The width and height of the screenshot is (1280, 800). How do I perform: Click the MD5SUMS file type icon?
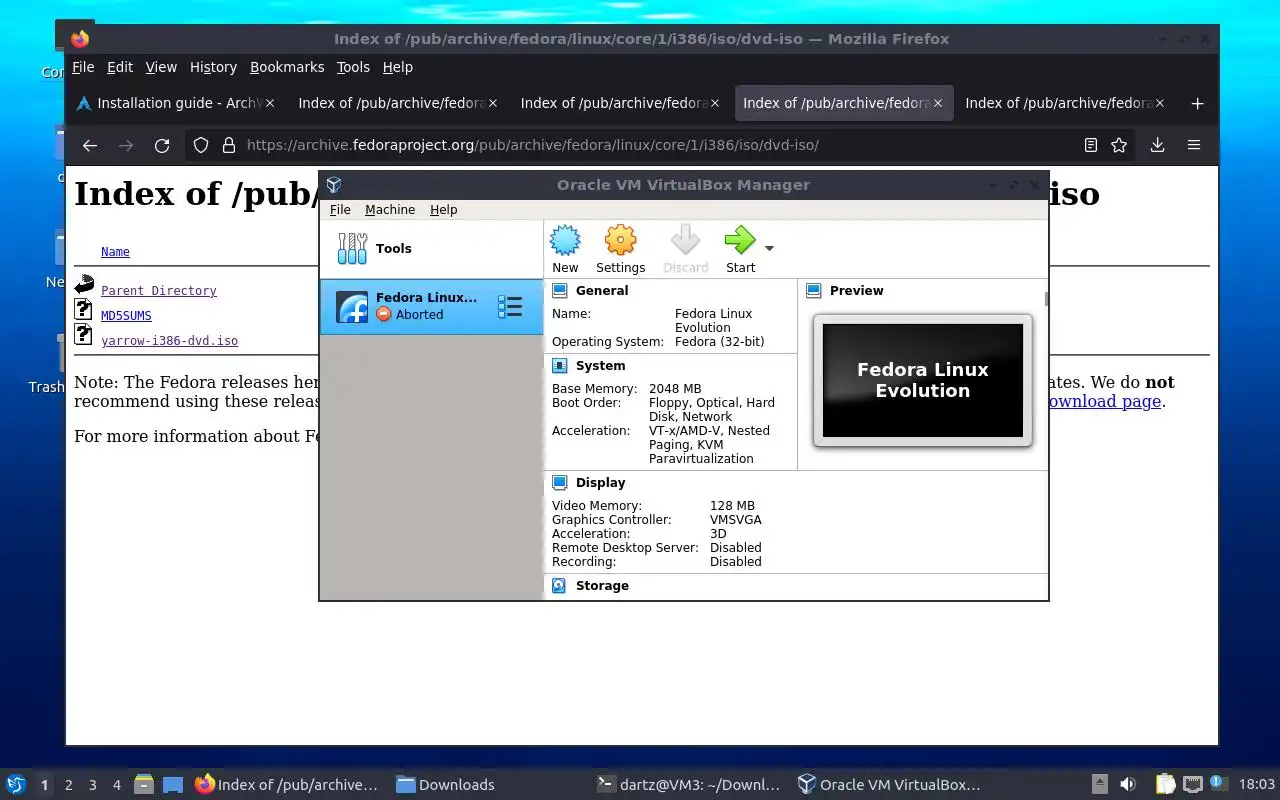tap(84, 310)
